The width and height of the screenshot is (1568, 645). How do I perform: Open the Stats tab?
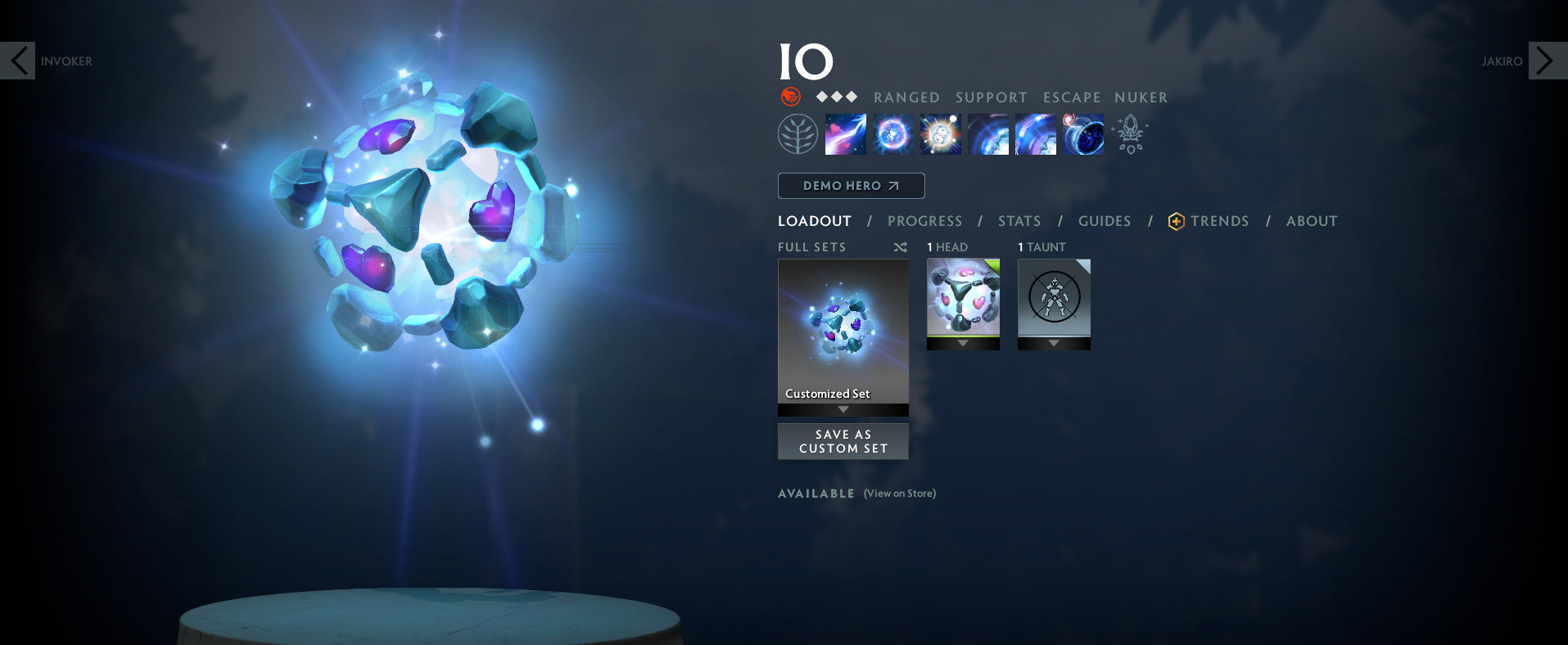(x=1019, y=221)
